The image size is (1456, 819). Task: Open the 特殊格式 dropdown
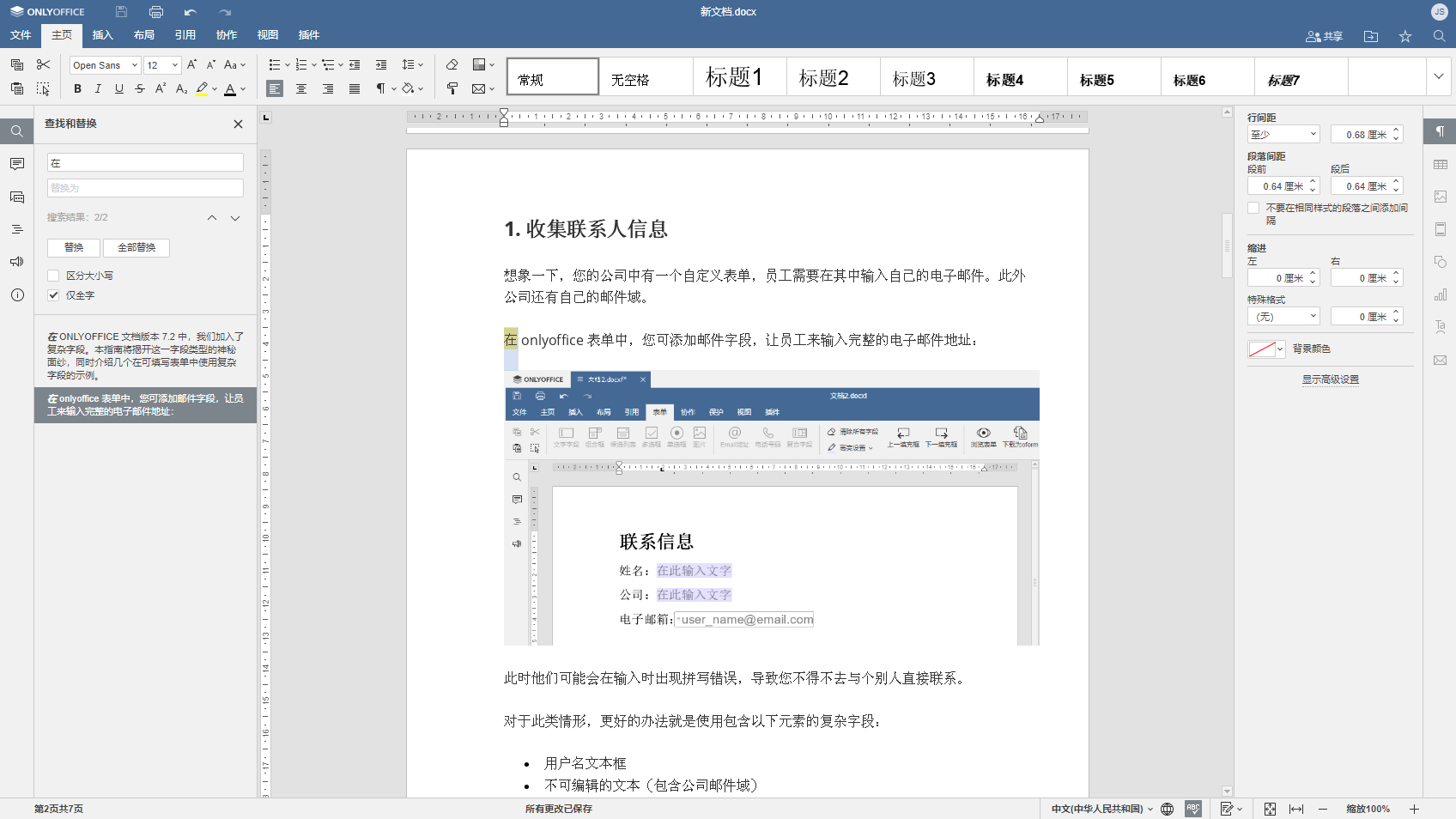coord(1283,317)
